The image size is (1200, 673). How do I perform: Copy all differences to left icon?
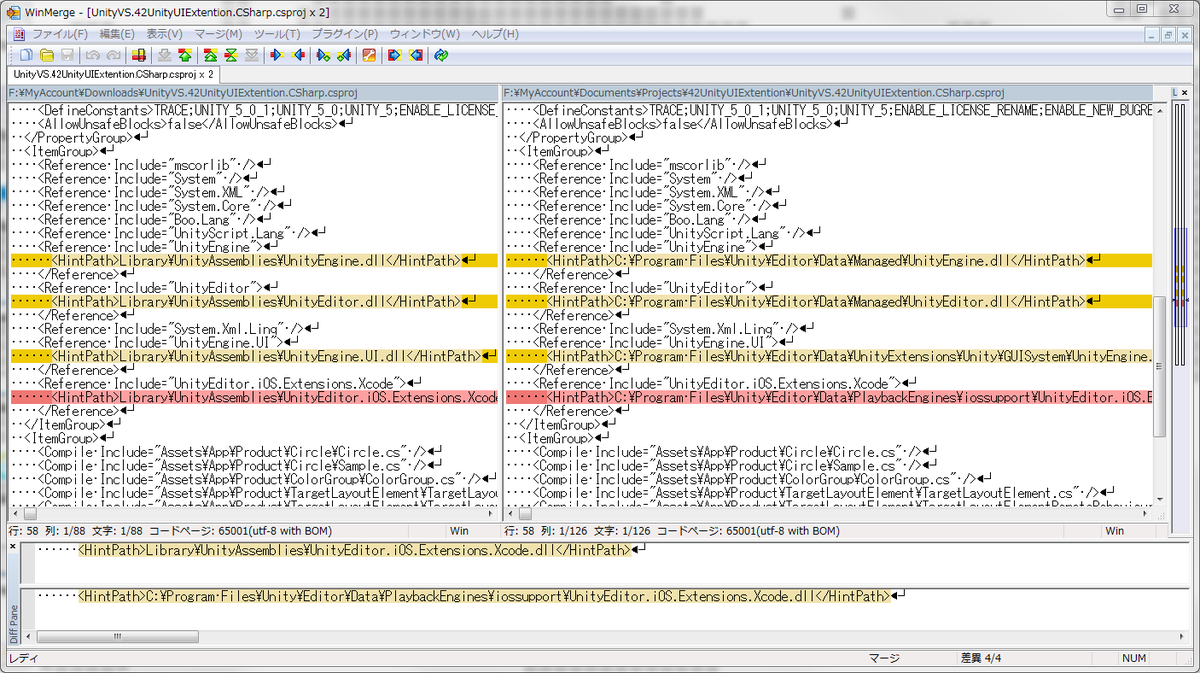(x=415, y=55)
